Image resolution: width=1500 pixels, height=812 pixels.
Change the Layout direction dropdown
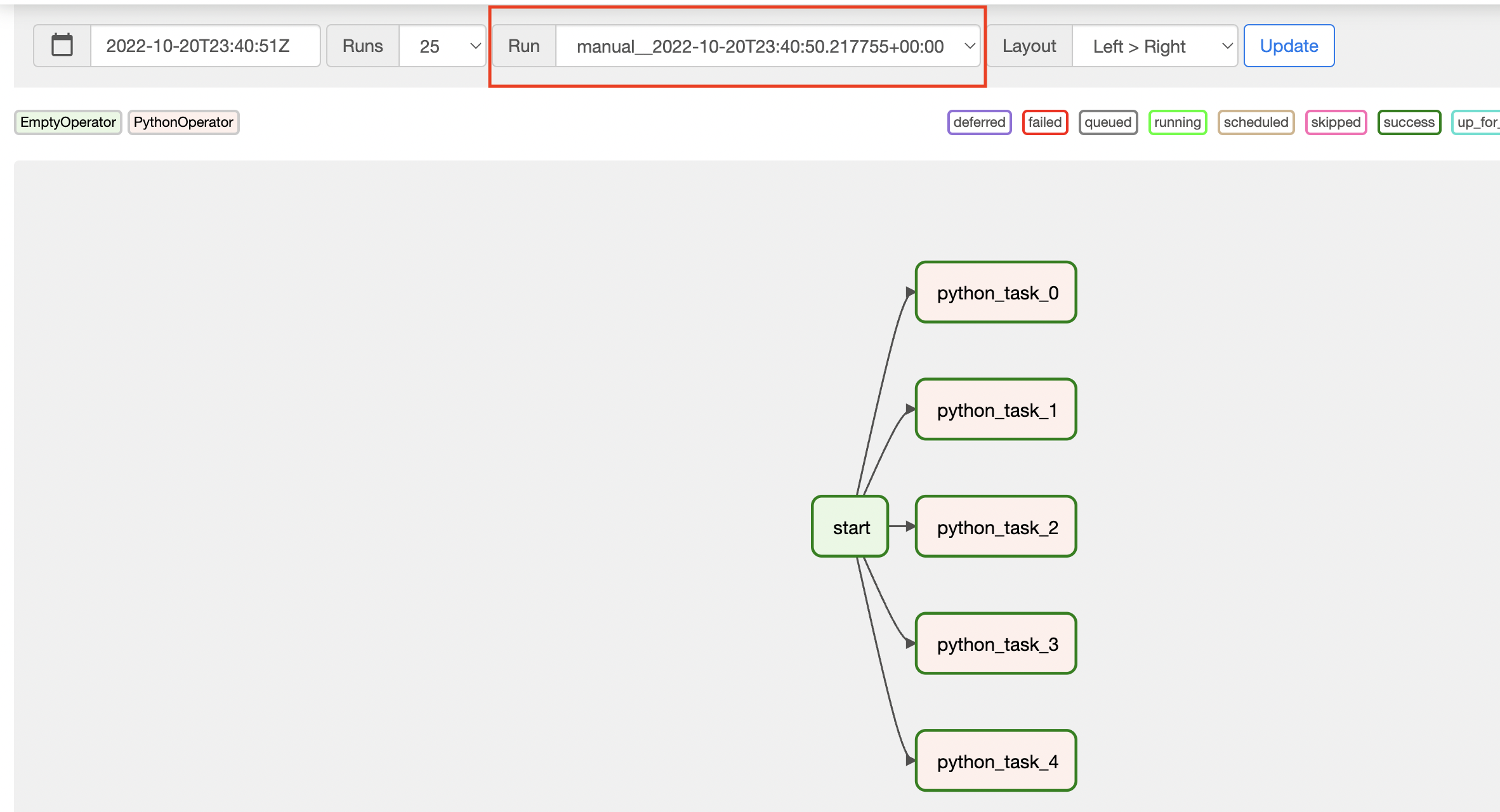(x=1155, y=45)
